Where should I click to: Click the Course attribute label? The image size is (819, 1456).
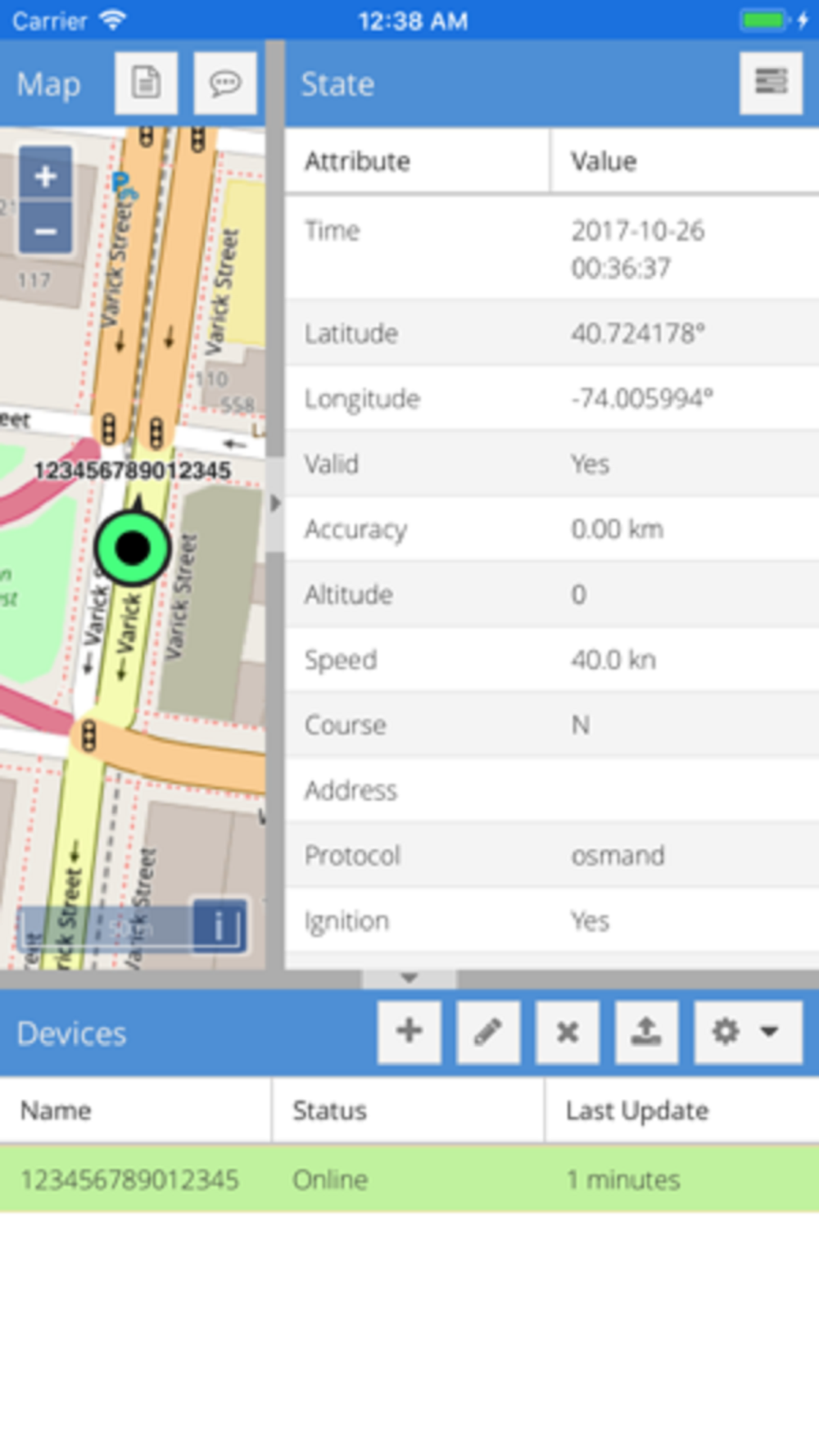(x=345, y=726)
